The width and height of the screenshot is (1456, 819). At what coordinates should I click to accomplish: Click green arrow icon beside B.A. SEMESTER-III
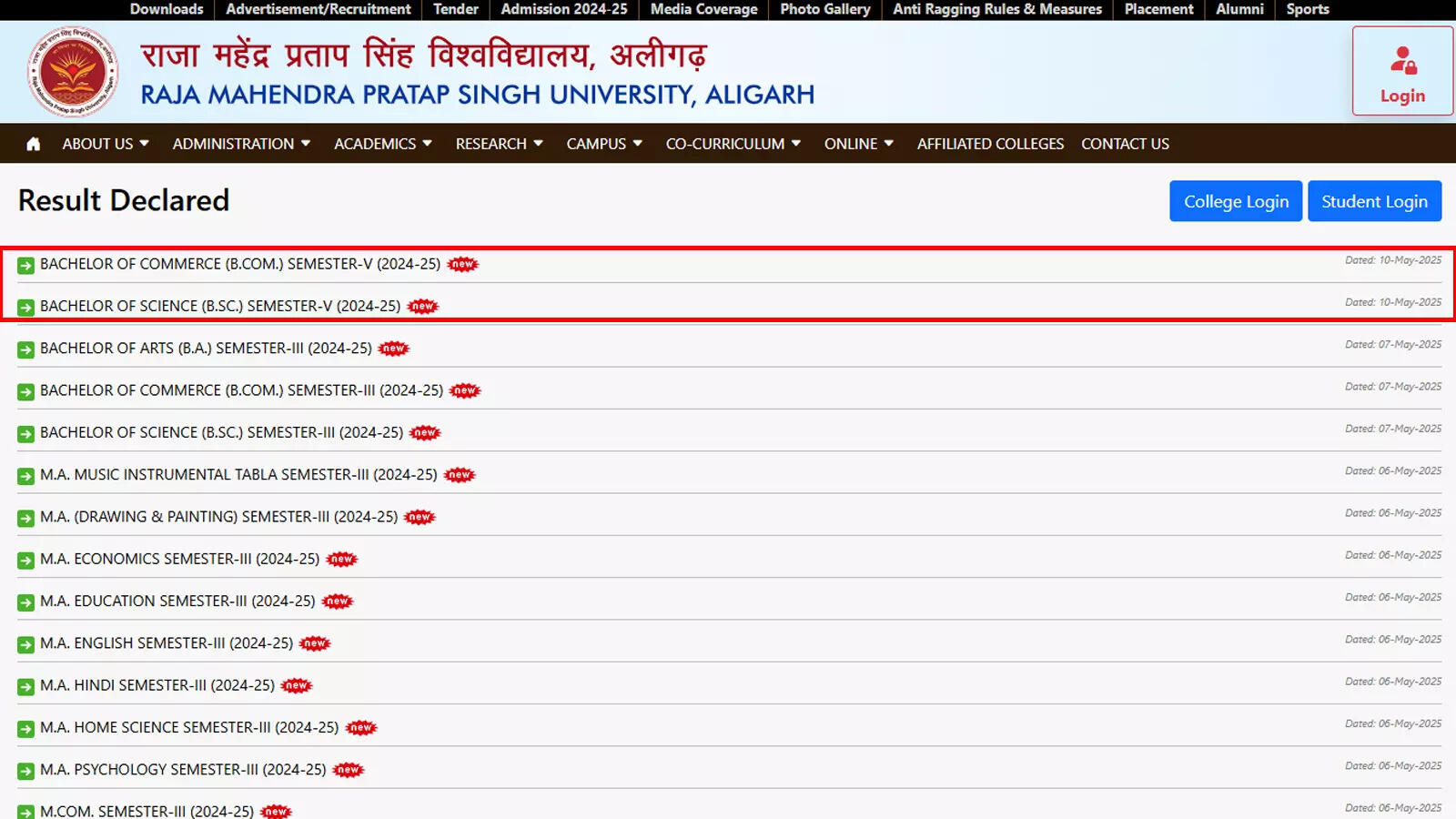pos(26,349)
